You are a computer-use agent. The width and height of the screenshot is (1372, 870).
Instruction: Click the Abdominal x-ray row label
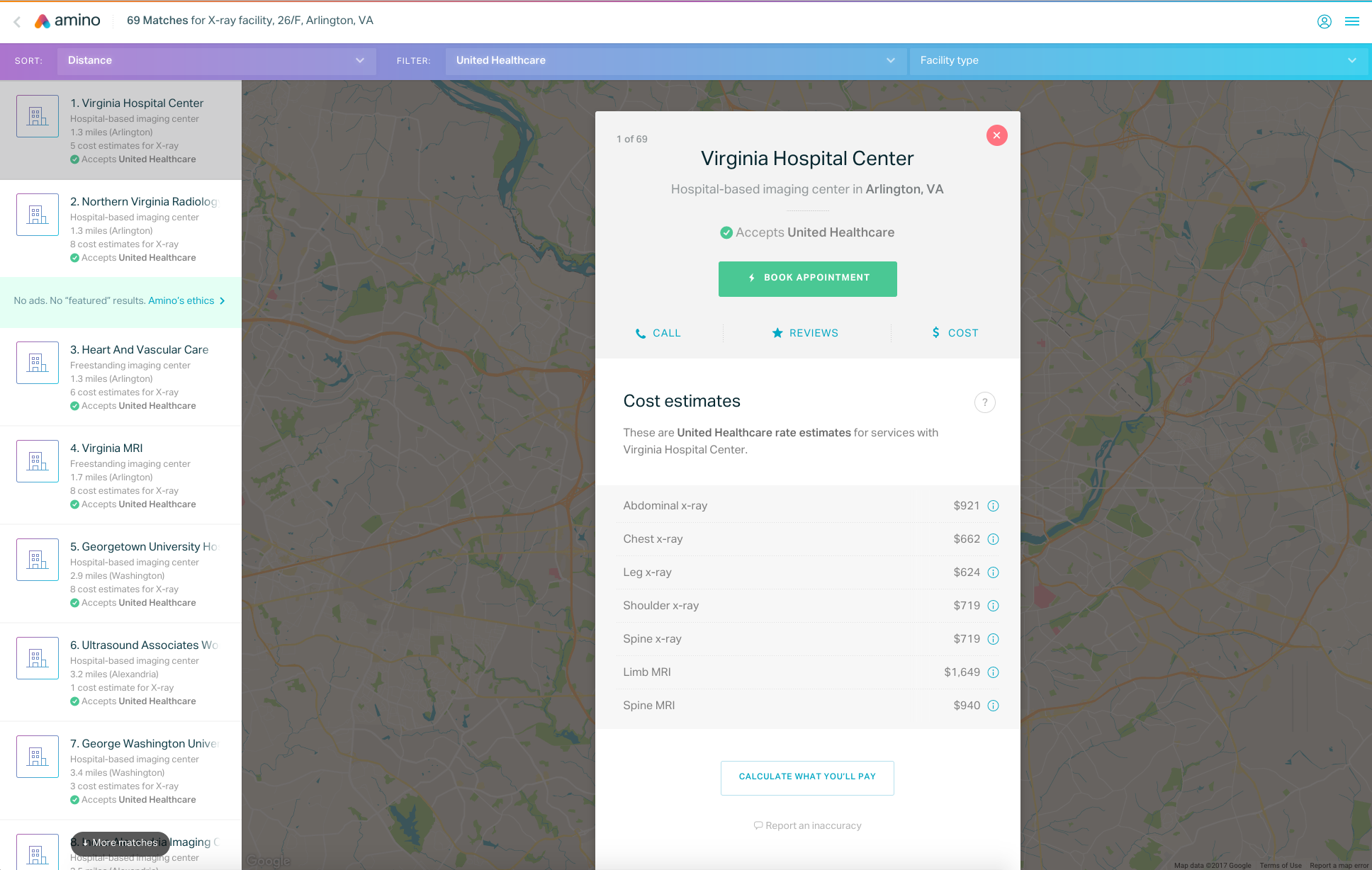point(665,506)
